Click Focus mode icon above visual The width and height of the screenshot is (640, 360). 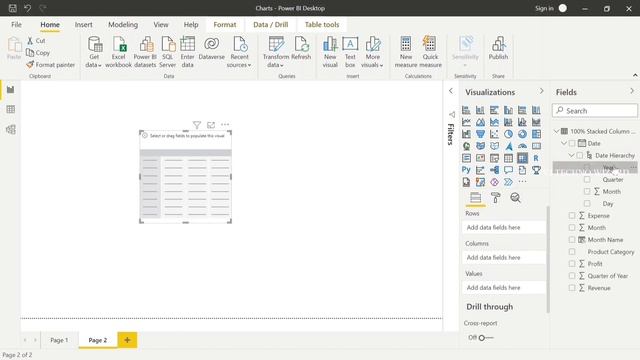click(211, 124)
